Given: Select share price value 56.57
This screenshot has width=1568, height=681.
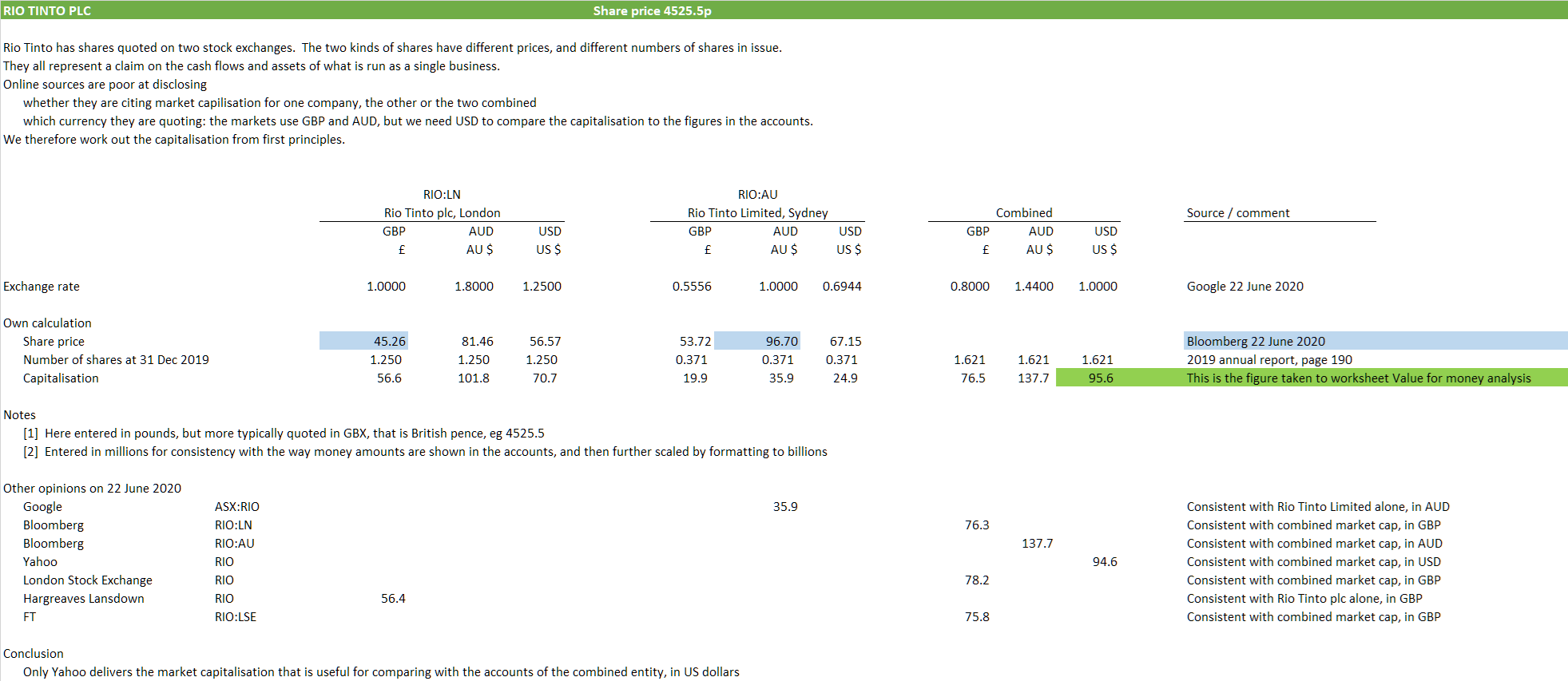Looking at the screenshot, I should point(545,341).
